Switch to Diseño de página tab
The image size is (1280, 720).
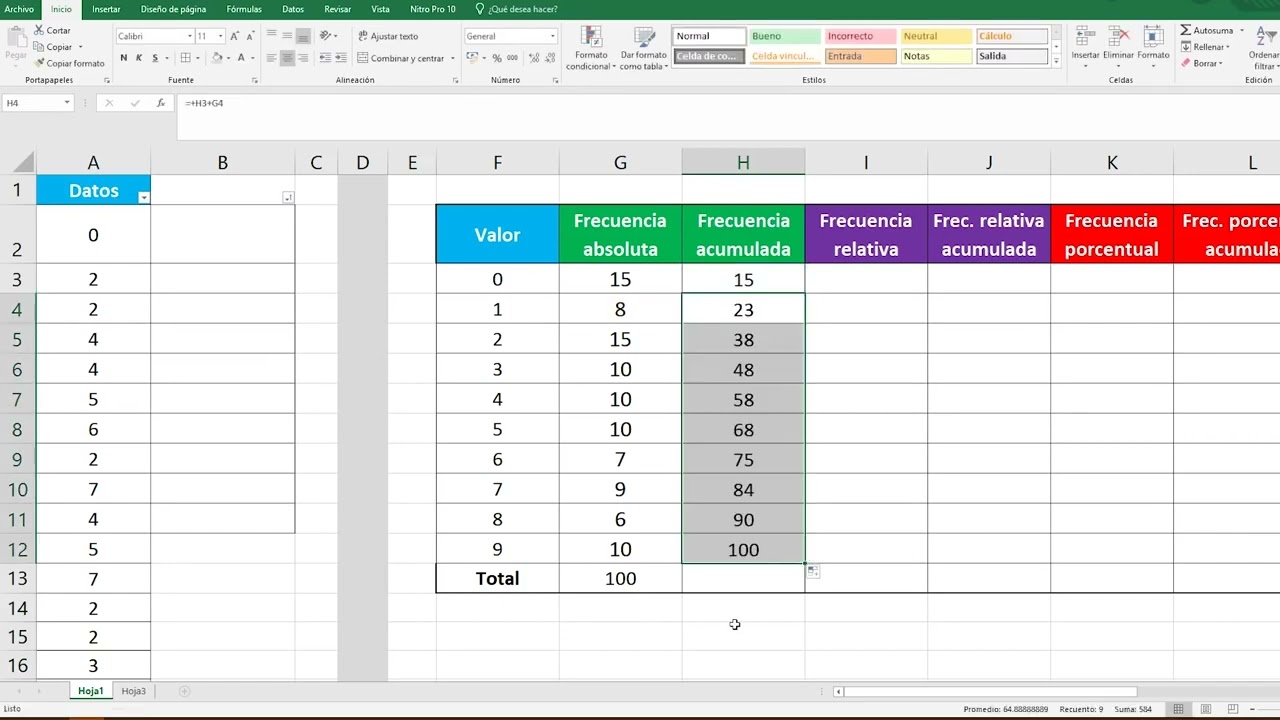coord(173,9)
